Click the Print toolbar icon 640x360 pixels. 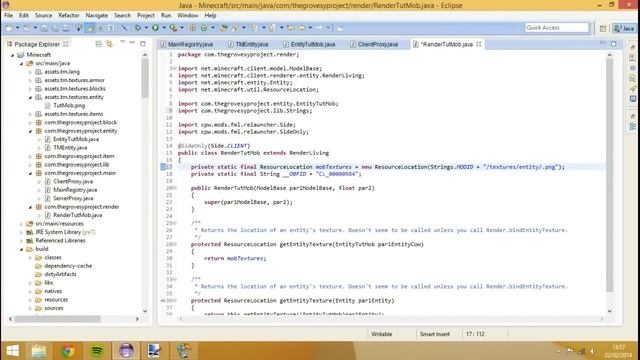66,28
